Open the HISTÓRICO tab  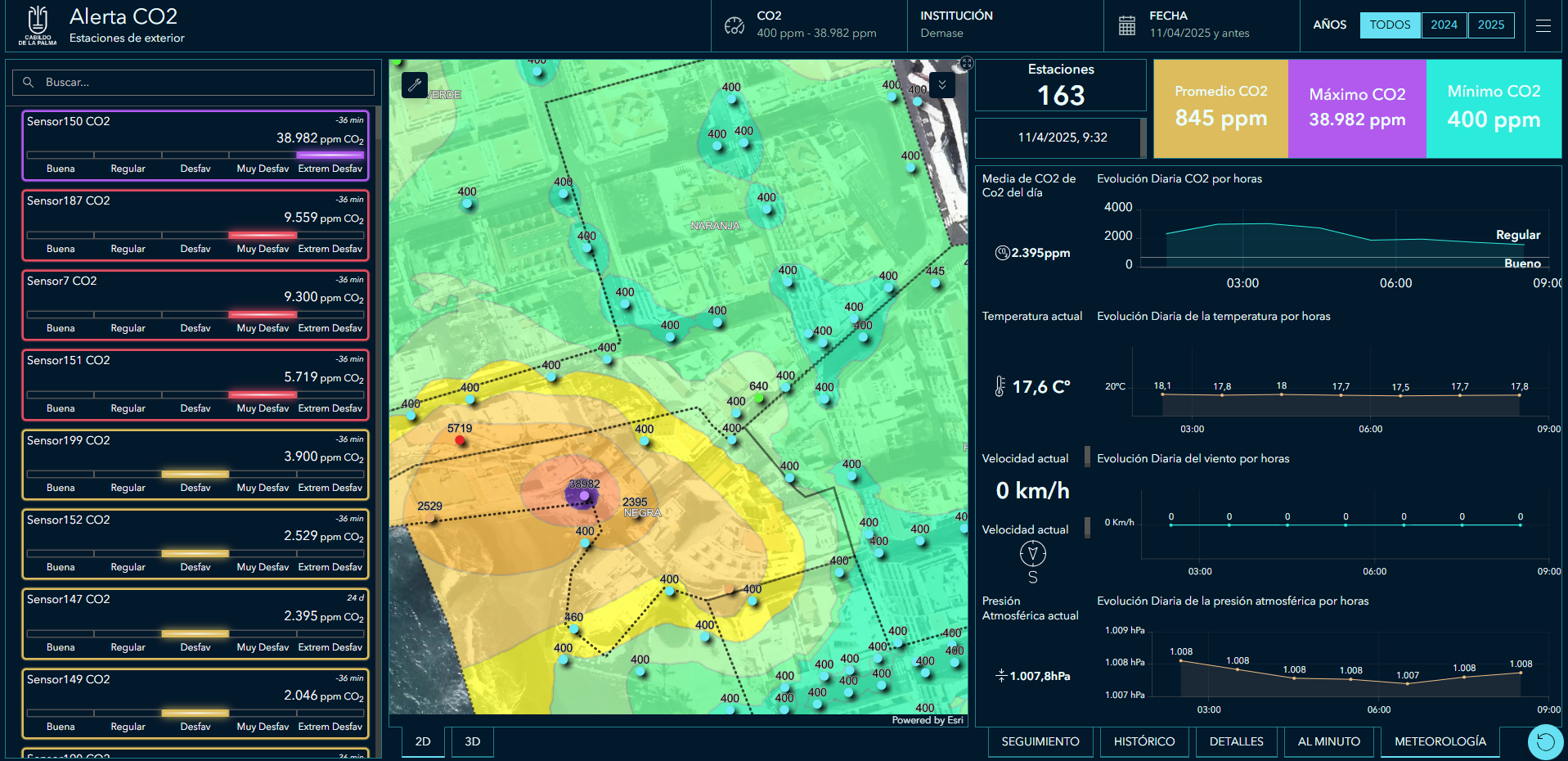coord(1144,741)
